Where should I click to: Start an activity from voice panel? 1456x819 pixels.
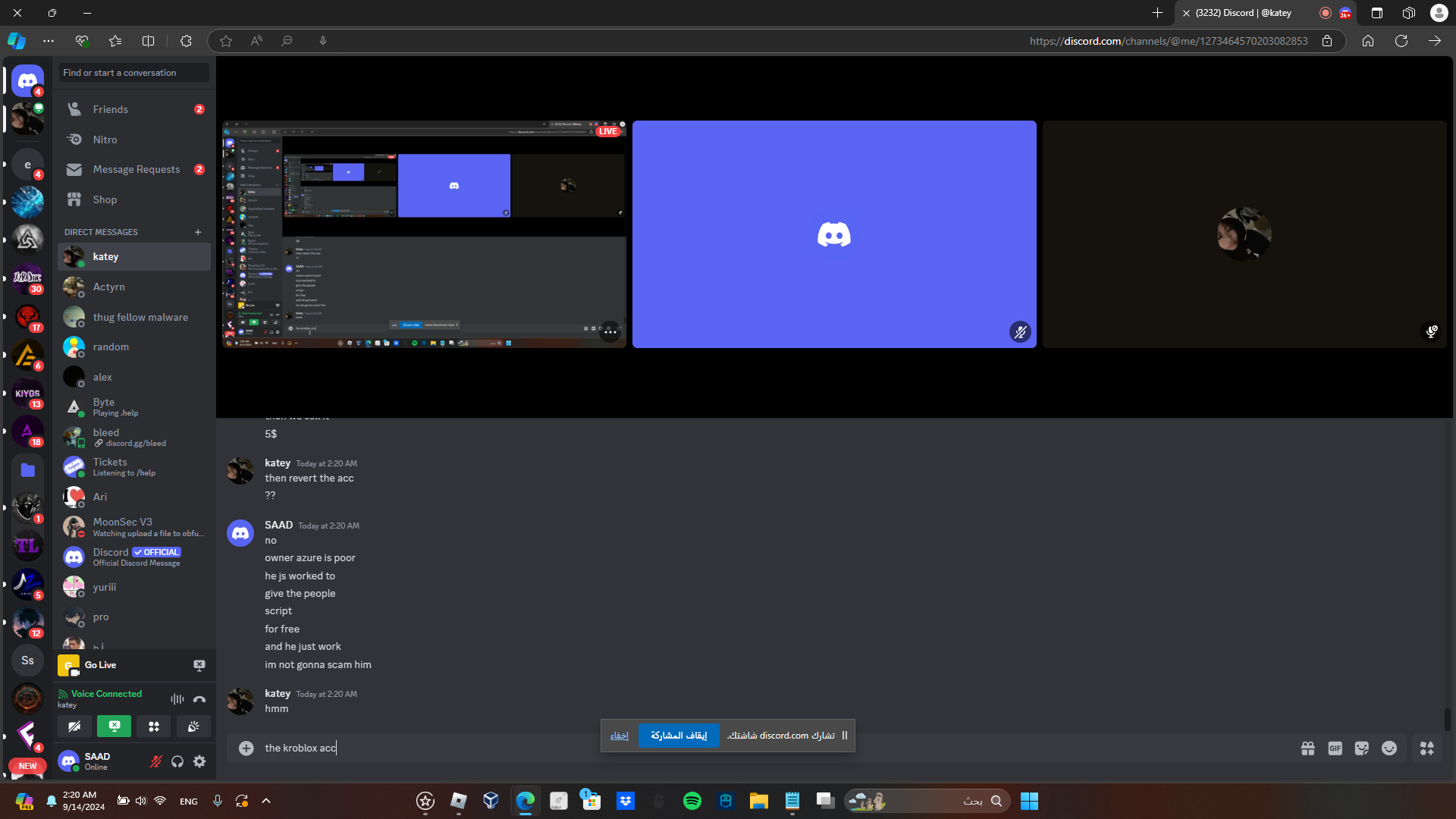click(x=154, y=726)
